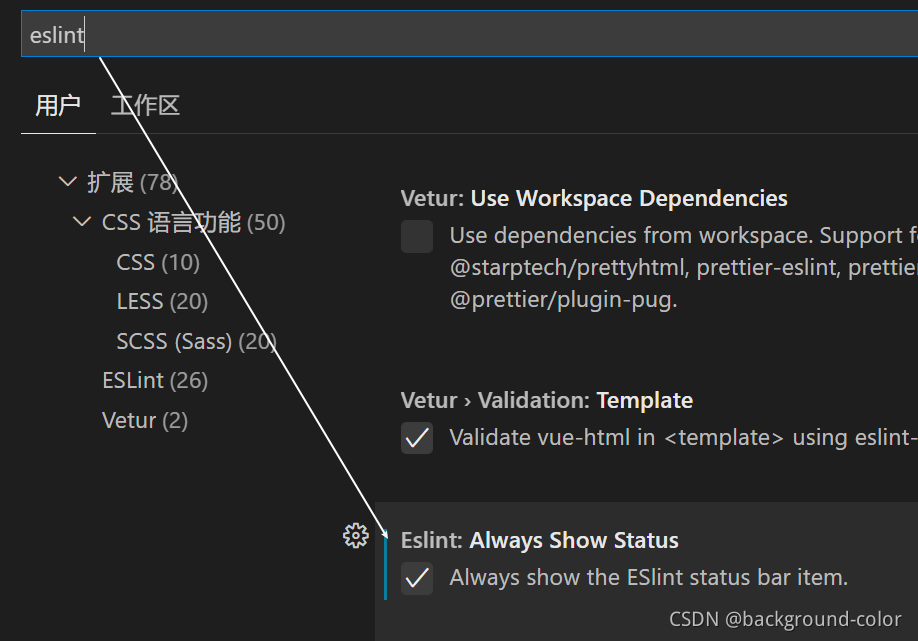
Task: Switch to the 工作区 settings tab
Action: [144, 104]
